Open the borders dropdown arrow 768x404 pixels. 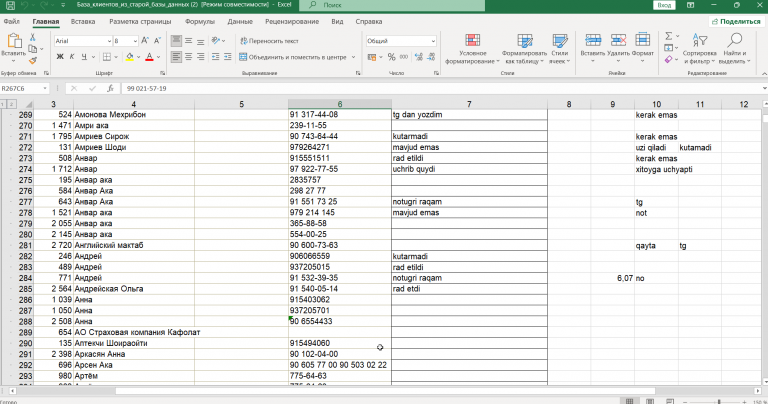click(116, 57)
